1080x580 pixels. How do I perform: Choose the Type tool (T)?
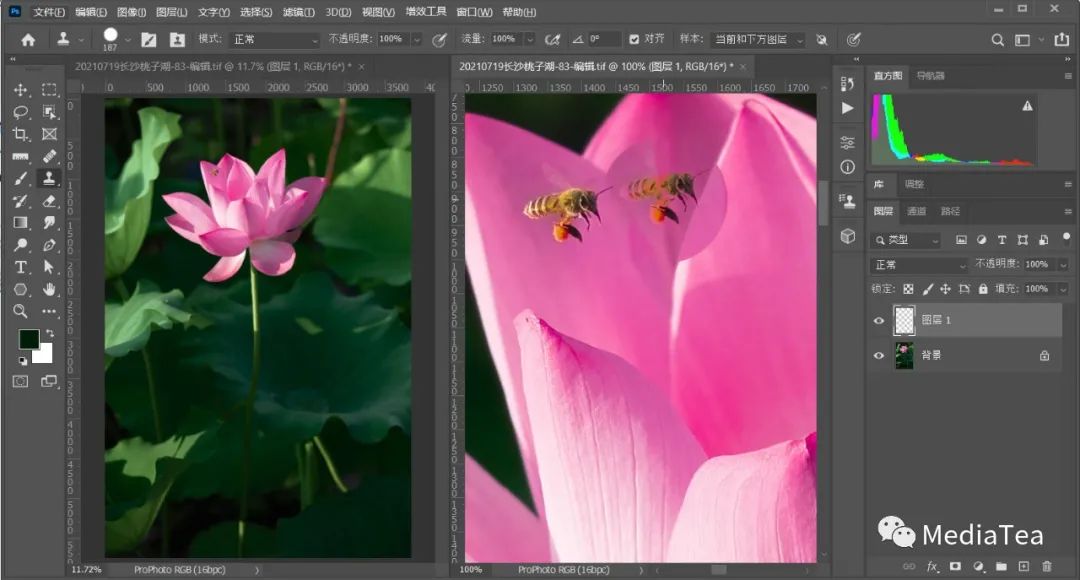[x=20, y=267]
